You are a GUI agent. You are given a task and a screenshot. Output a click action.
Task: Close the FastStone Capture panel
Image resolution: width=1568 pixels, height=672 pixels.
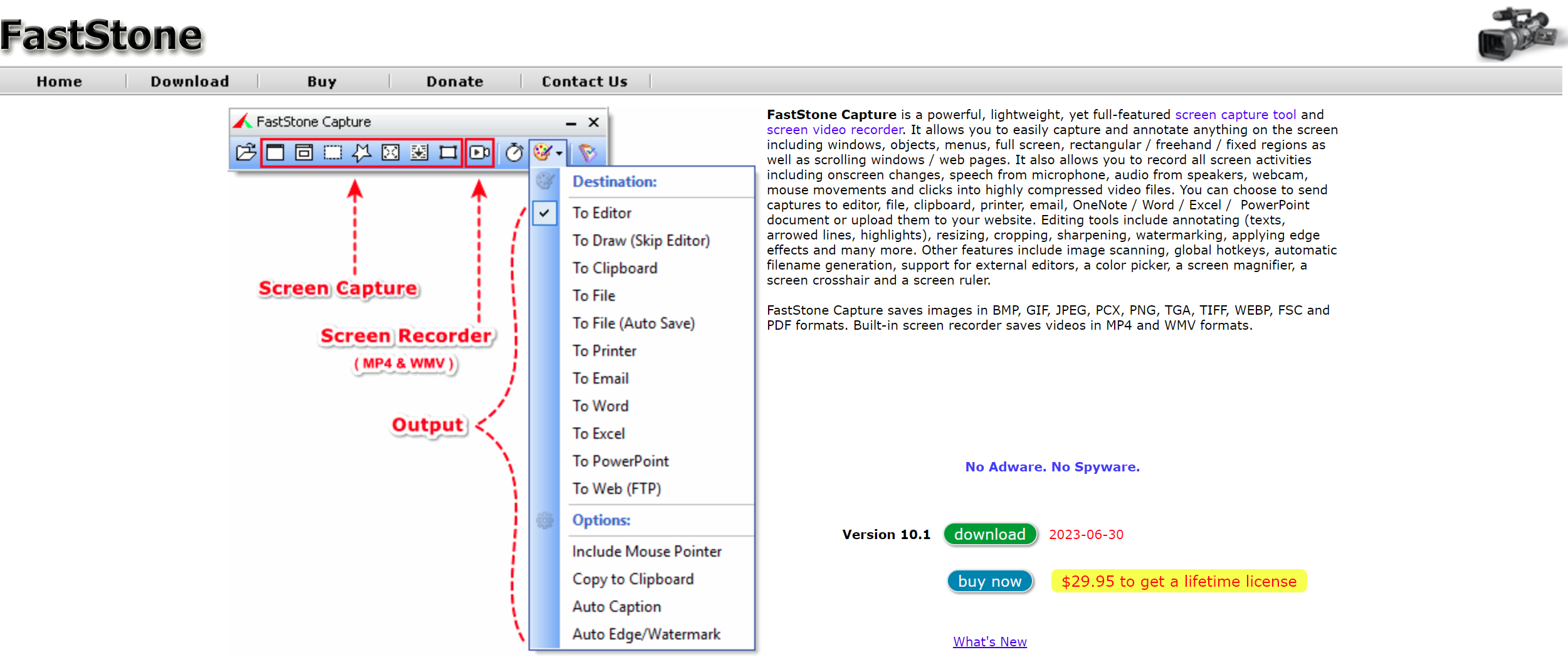click(594, 122)
